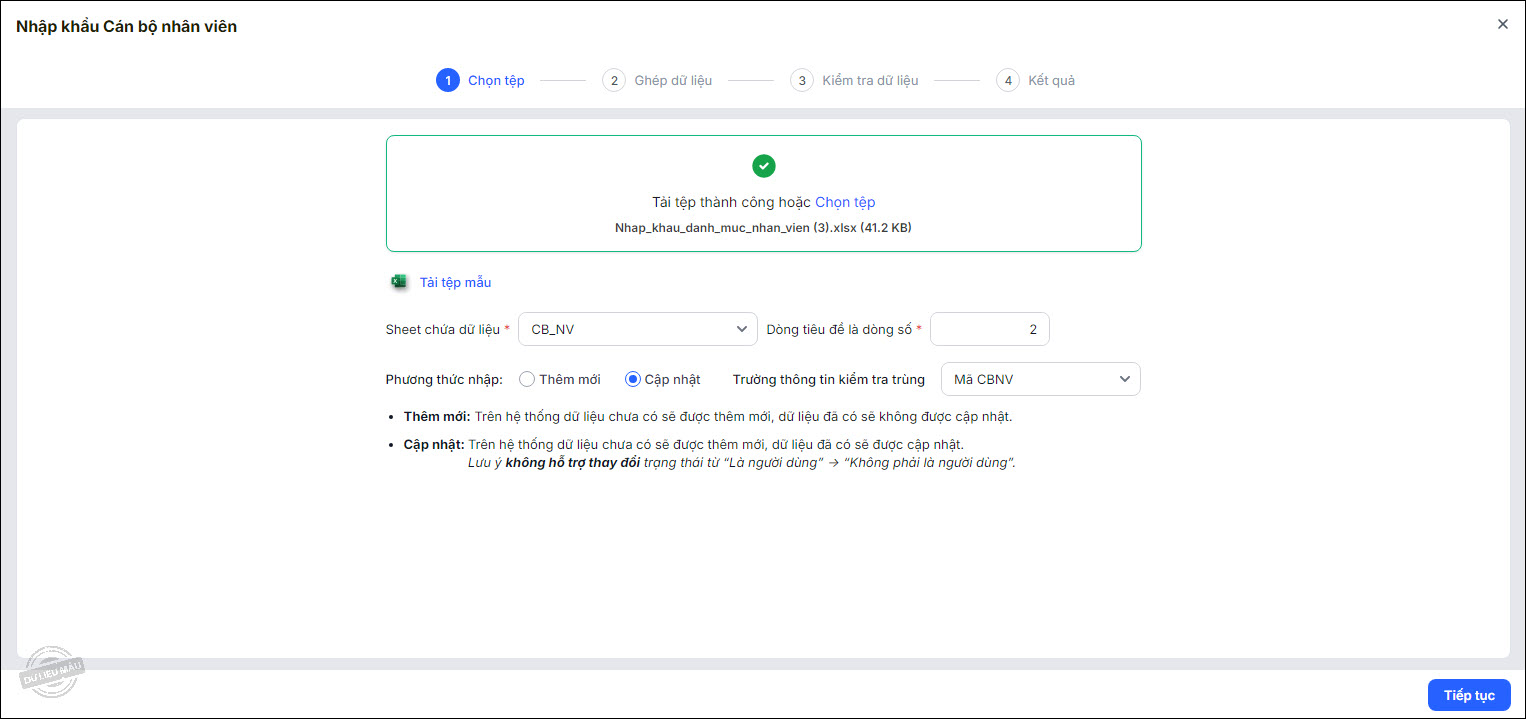Click step 3 circle number icon
Image resolution: width=1526 pixels, height=719 pixels.
point(801,80)
